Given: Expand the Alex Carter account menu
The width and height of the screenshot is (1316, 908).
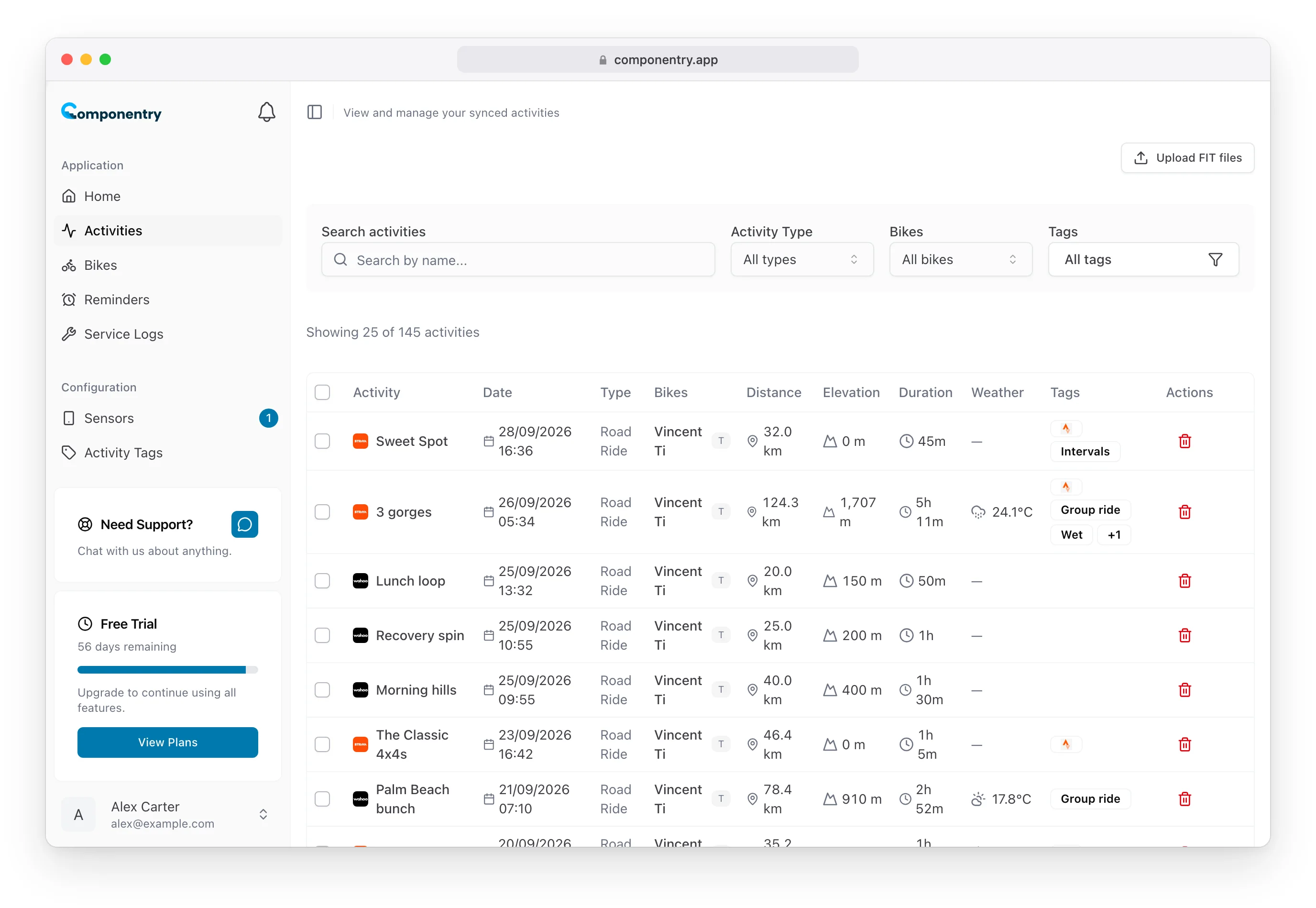Looking at the screenshot, I should tap(168, 814).
